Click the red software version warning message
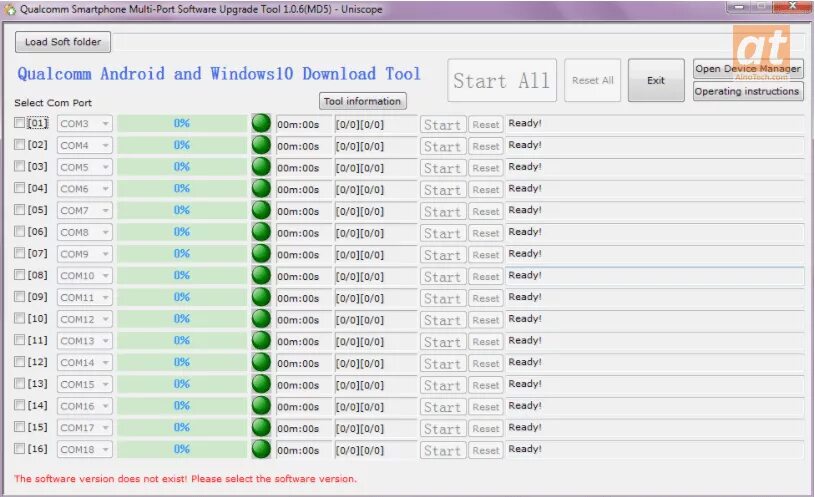Screen dimensions: 815x497 186,479
